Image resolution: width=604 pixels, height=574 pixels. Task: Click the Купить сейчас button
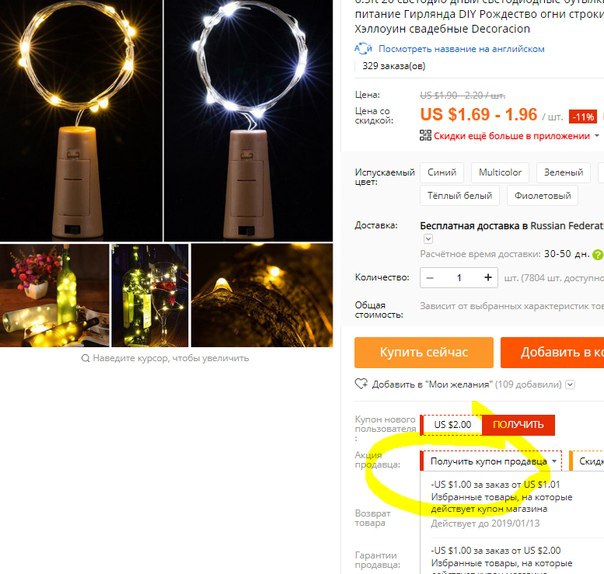(x=424, y=352)
